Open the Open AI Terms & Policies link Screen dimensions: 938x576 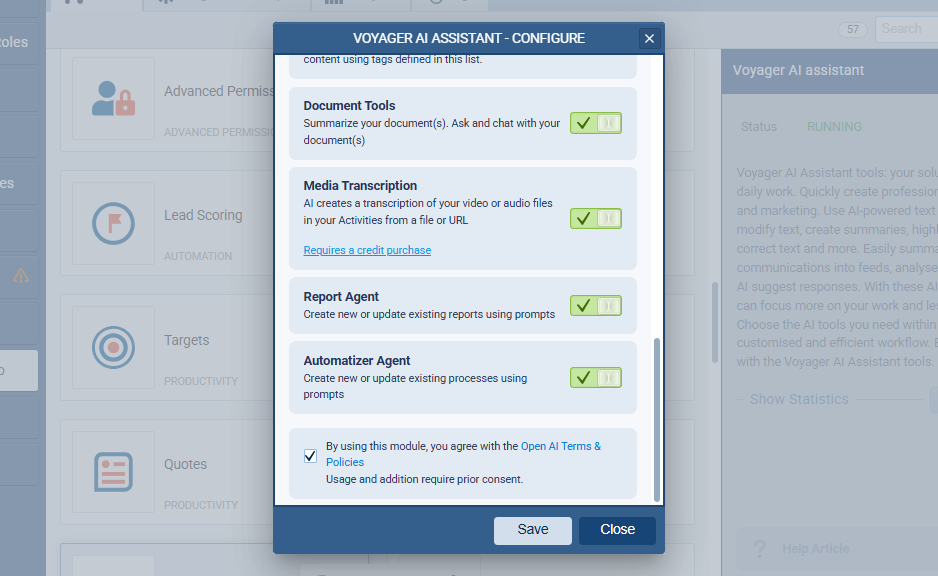561,446
